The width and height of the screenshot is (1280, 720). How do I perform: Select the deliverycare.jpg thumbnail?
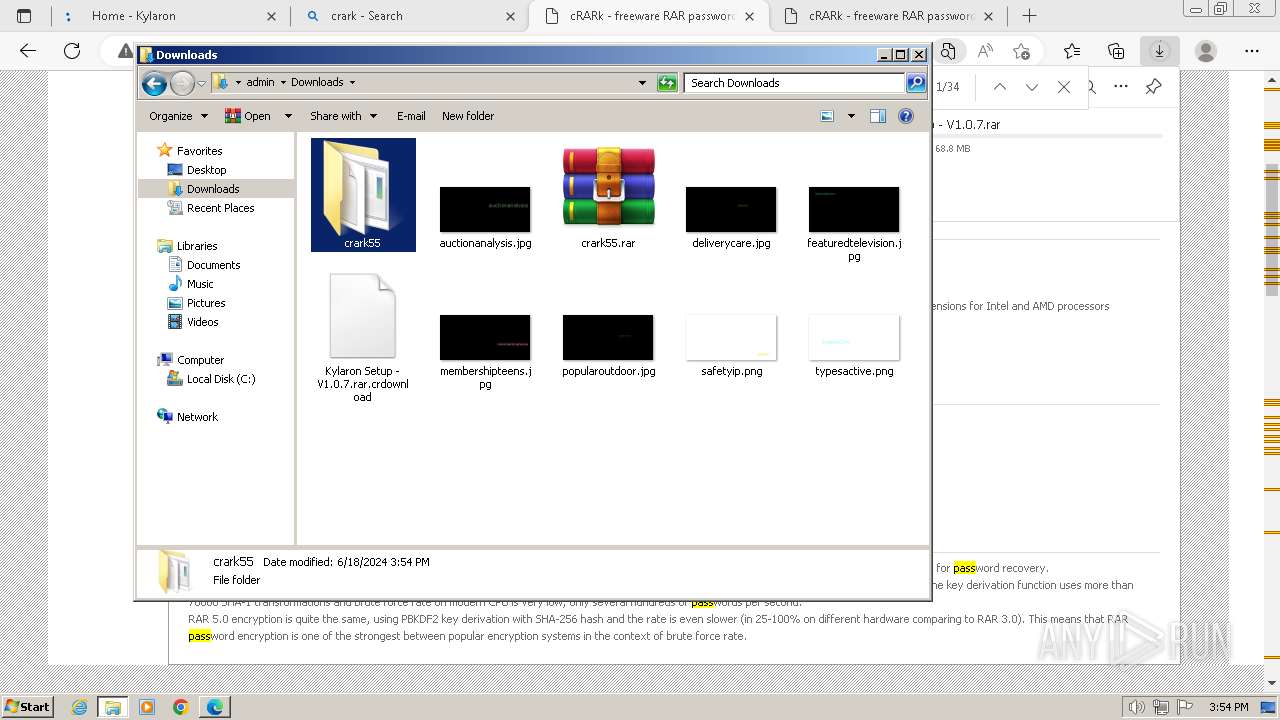[x=731, y=209]
